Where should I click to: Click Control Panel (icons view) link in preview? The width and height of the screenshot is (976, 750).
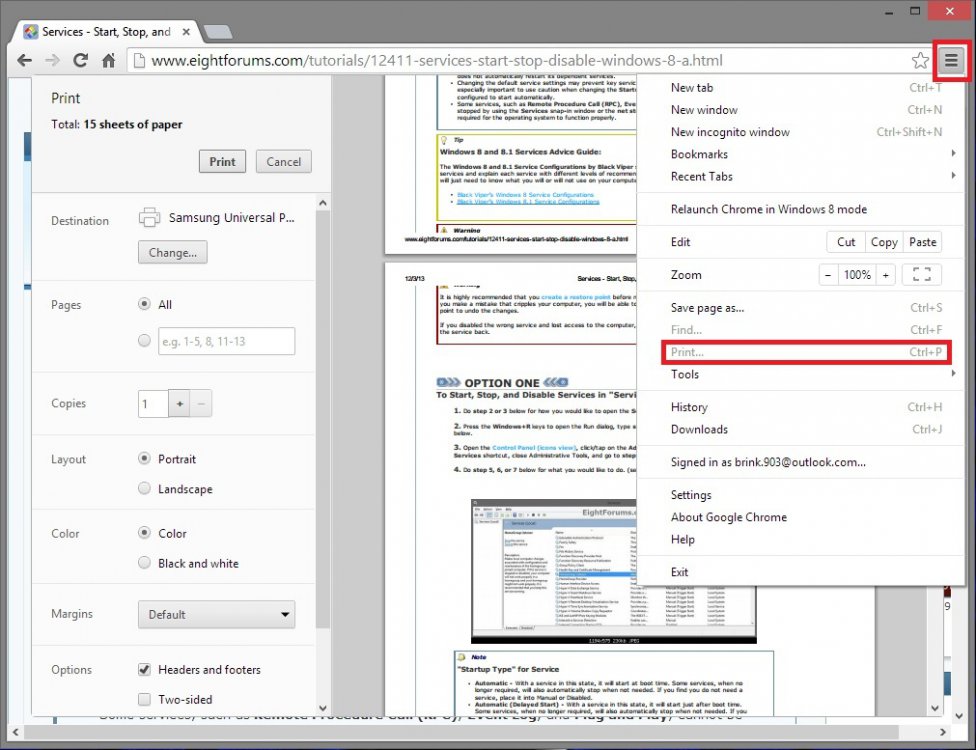coord(533,448)
